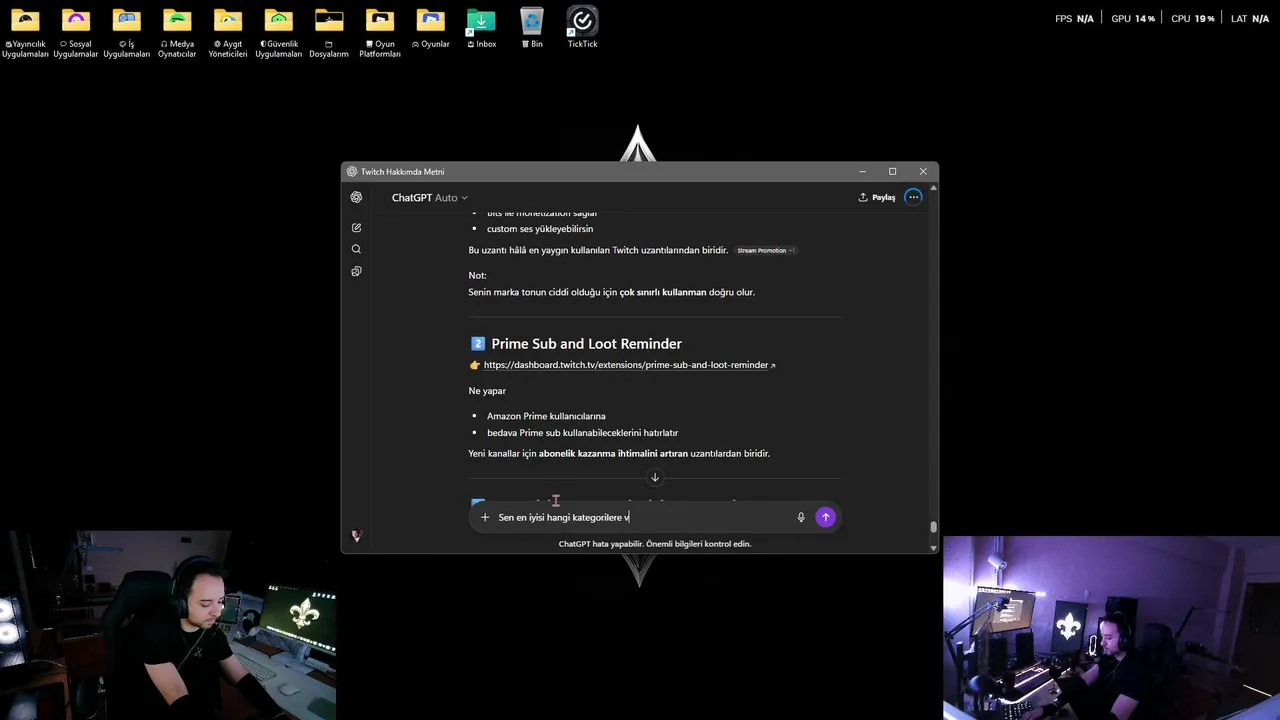The image size is (1280, 720).
Task: Start voice dictation with the microphone
Action: (800, 517)
